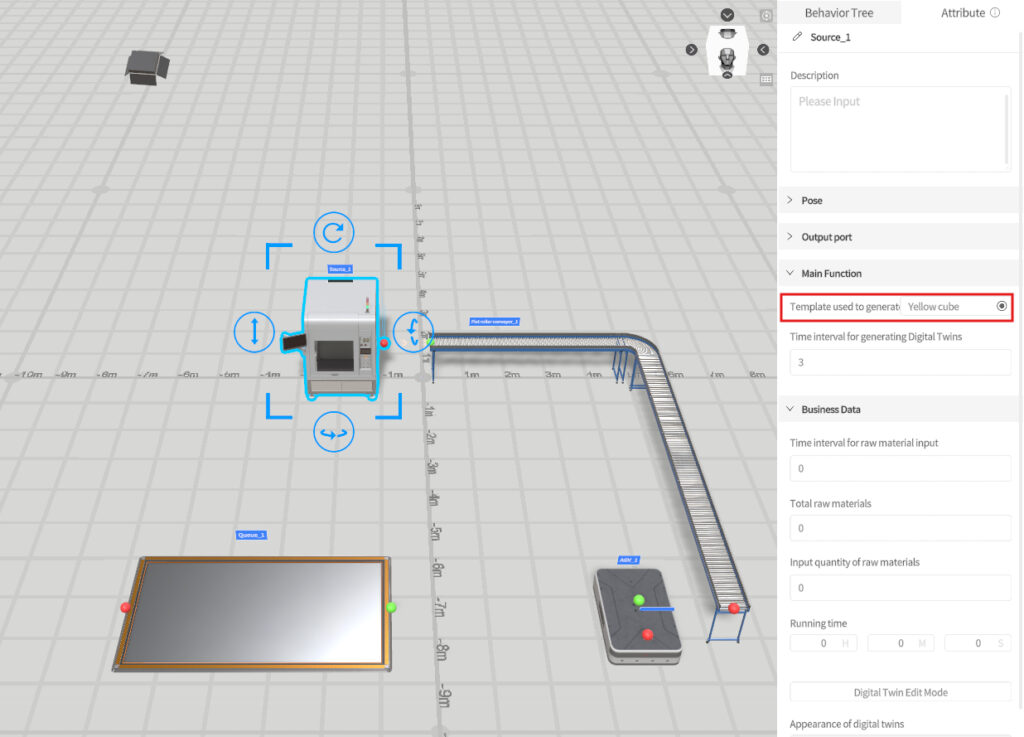The width and height of the screenshot is (1024, 737).
Task: Click into the Description text area
Action: tap(901, 129)
